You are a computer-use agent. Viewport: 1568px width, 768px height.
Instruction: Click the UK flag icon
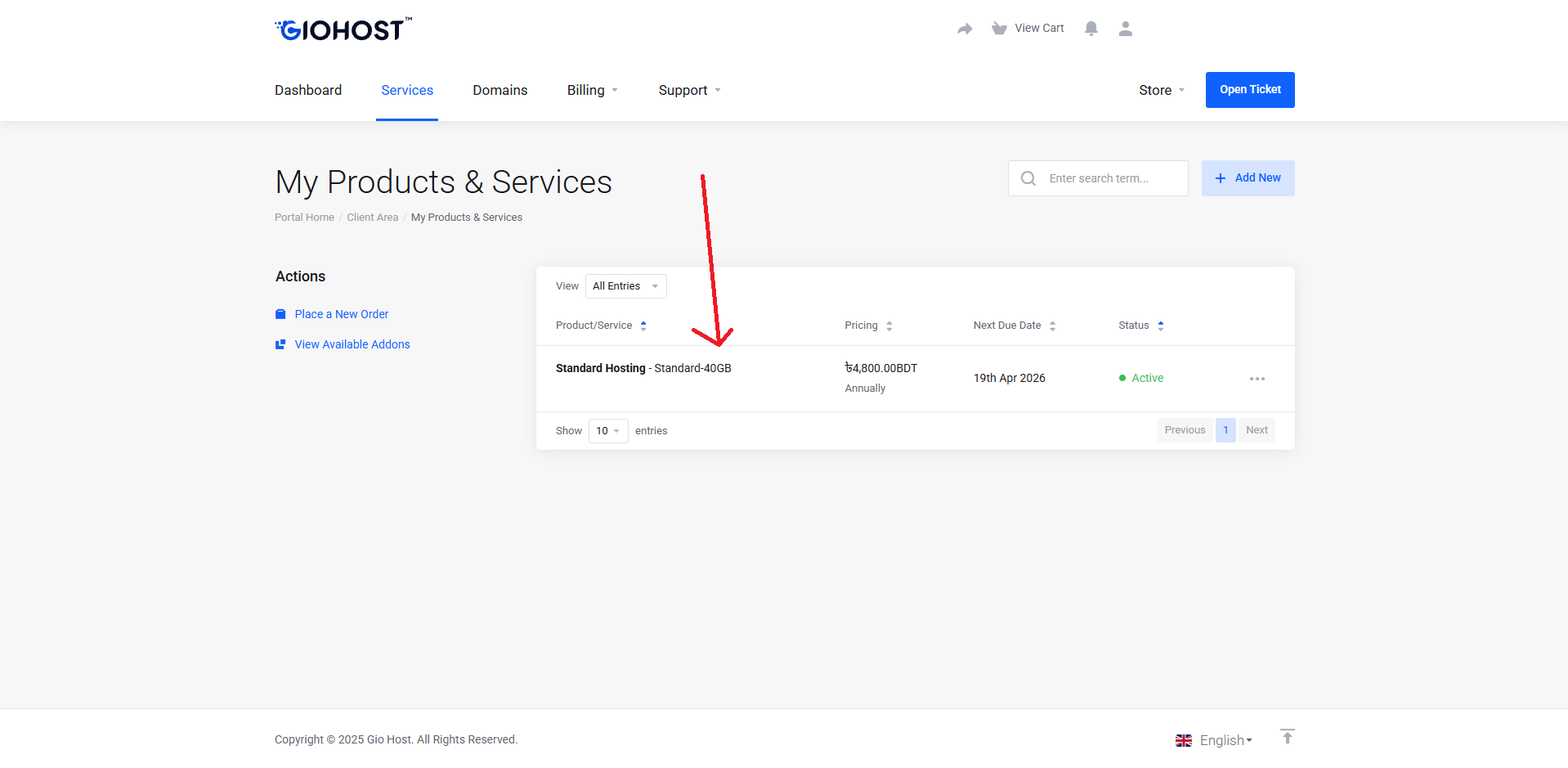(x=1184, y=740)
